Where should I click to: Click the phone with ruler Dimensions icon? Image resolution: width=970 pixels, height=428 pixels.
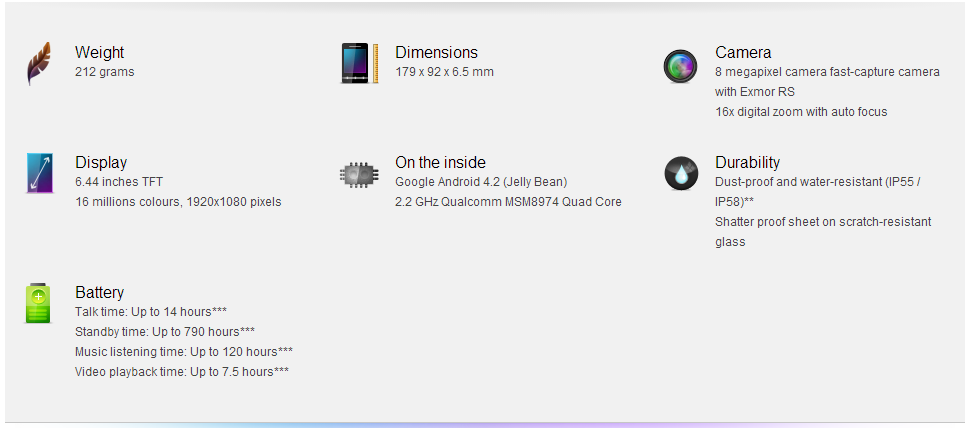click(x=359, y=64)
